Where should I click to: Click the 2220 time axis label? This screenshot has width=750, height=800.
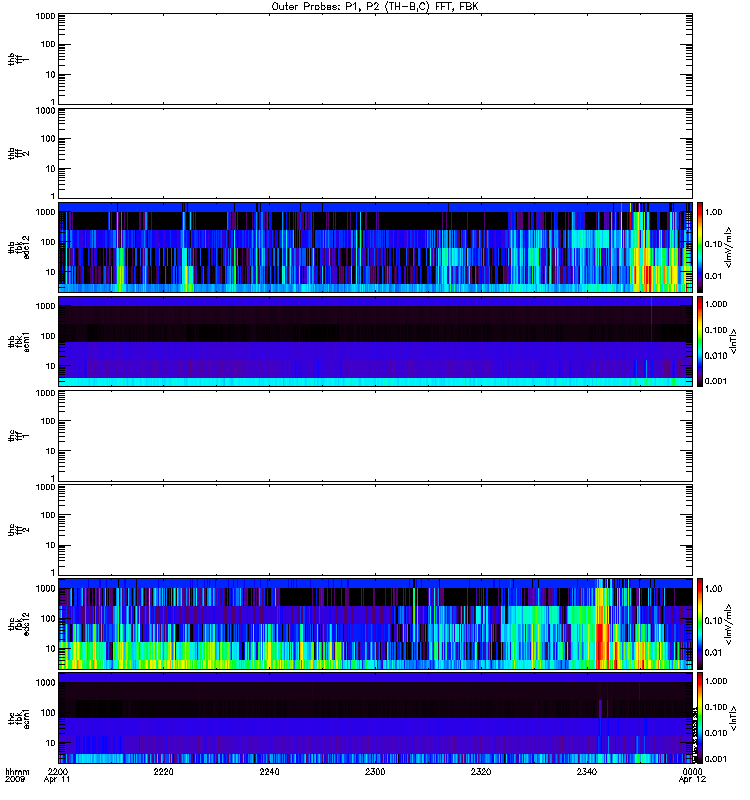pos(164,772)
